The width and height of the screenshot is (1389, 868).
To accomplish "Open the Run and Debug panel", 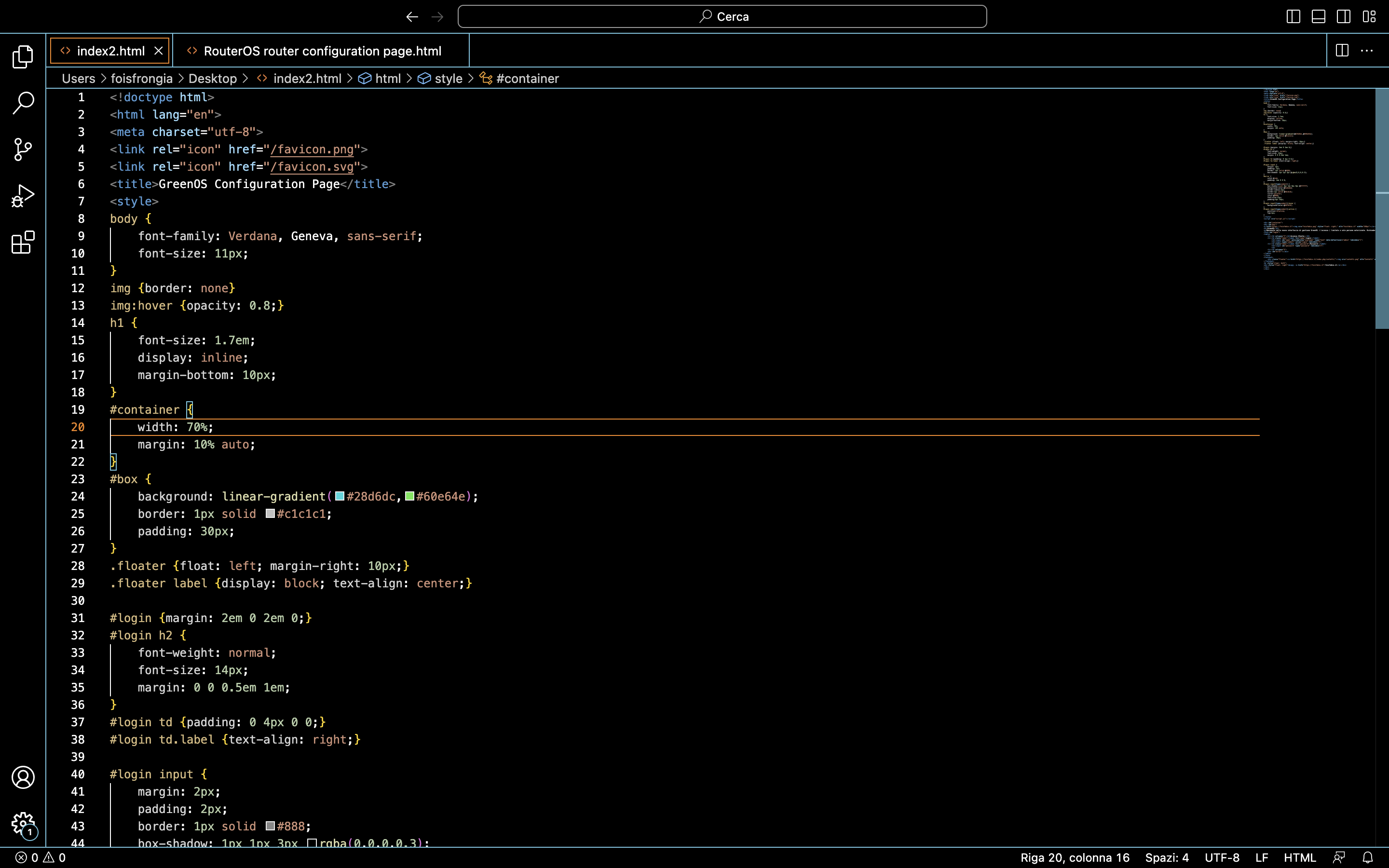I will [x=22, y=195].
